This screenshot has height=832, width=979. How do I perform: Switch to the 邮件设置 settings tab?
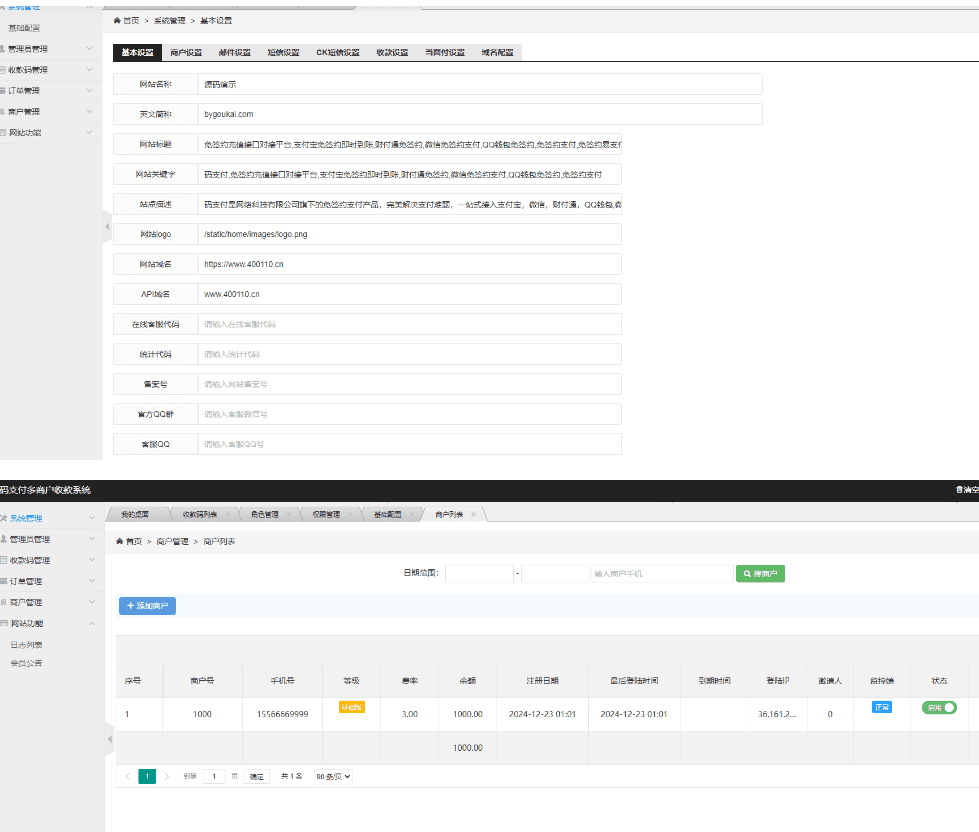click(236, 52)
